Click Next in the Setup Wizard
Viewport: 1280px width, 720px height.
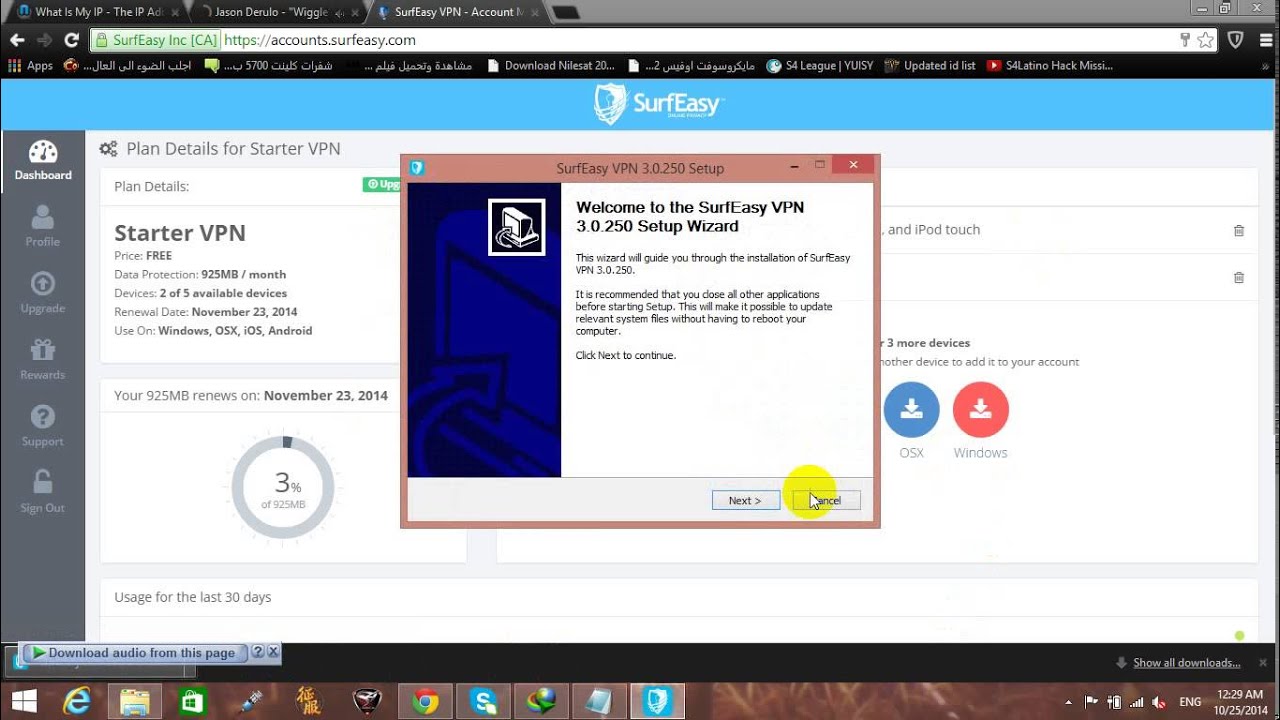pos(745,500)
